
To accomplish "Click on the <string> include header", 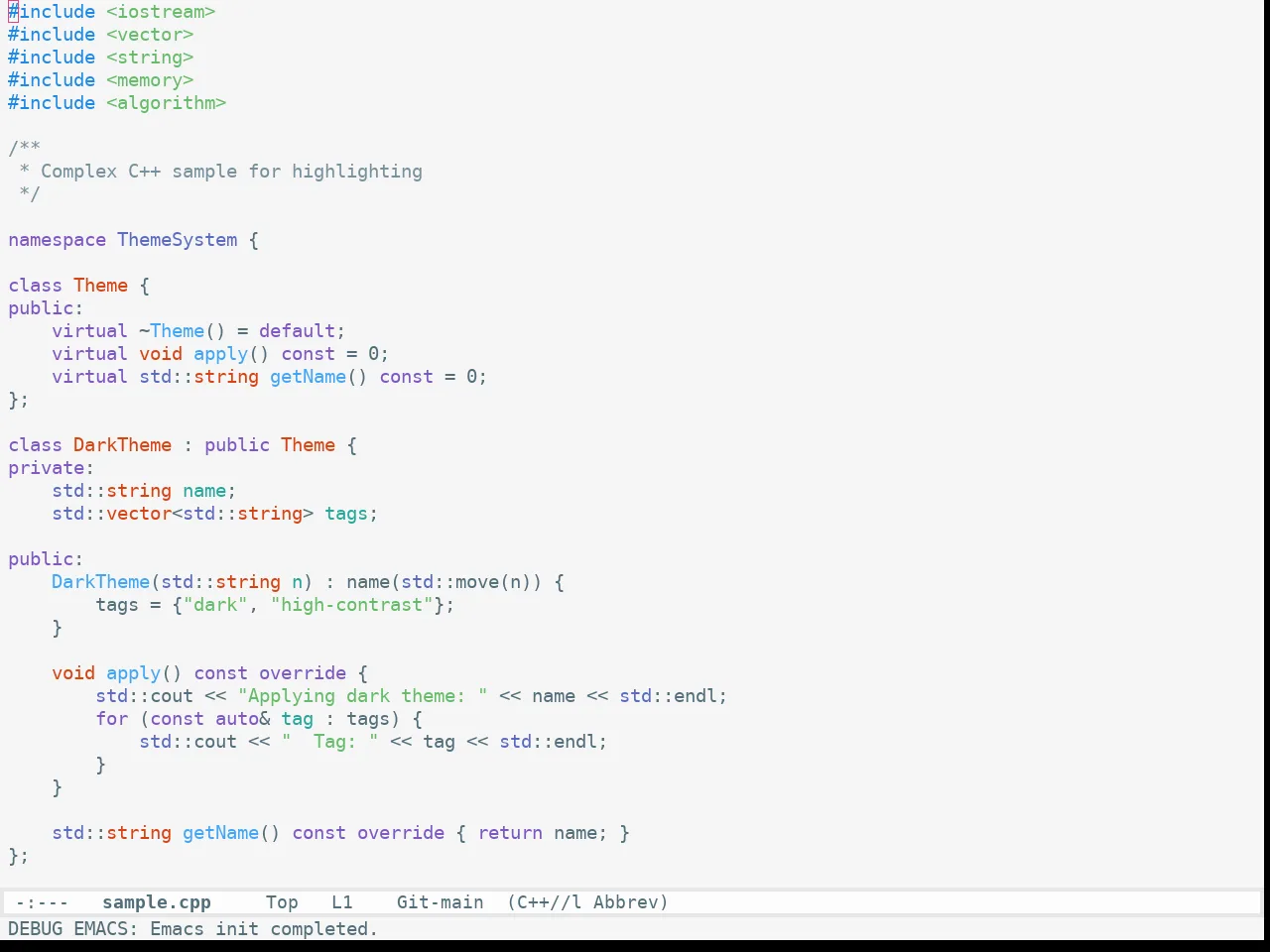I will click(150, 58).
